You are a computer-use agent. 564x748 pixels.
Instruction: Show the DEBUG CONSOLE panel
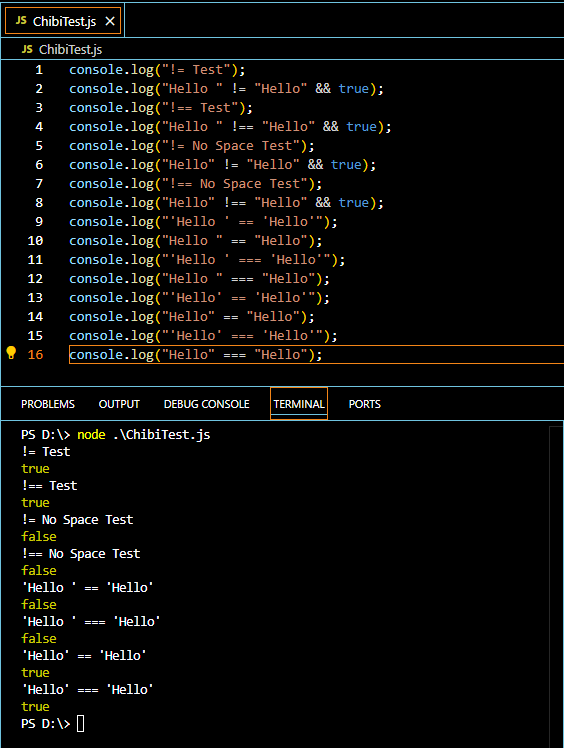207,404
